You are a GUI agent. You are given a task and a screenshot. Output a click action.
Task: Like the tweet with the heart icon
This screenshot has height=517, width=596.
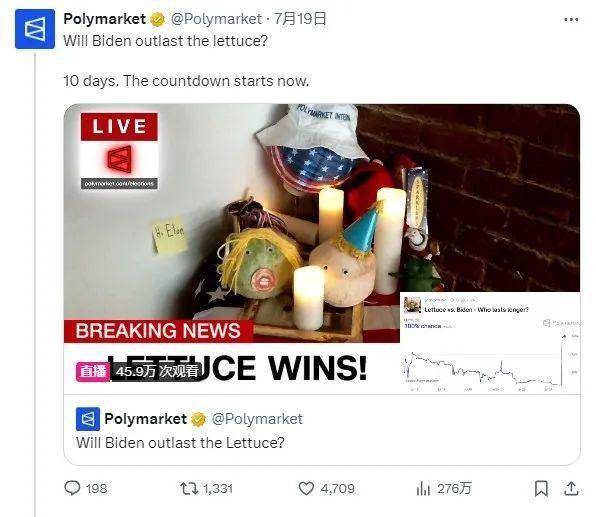[x=306, y=488]
